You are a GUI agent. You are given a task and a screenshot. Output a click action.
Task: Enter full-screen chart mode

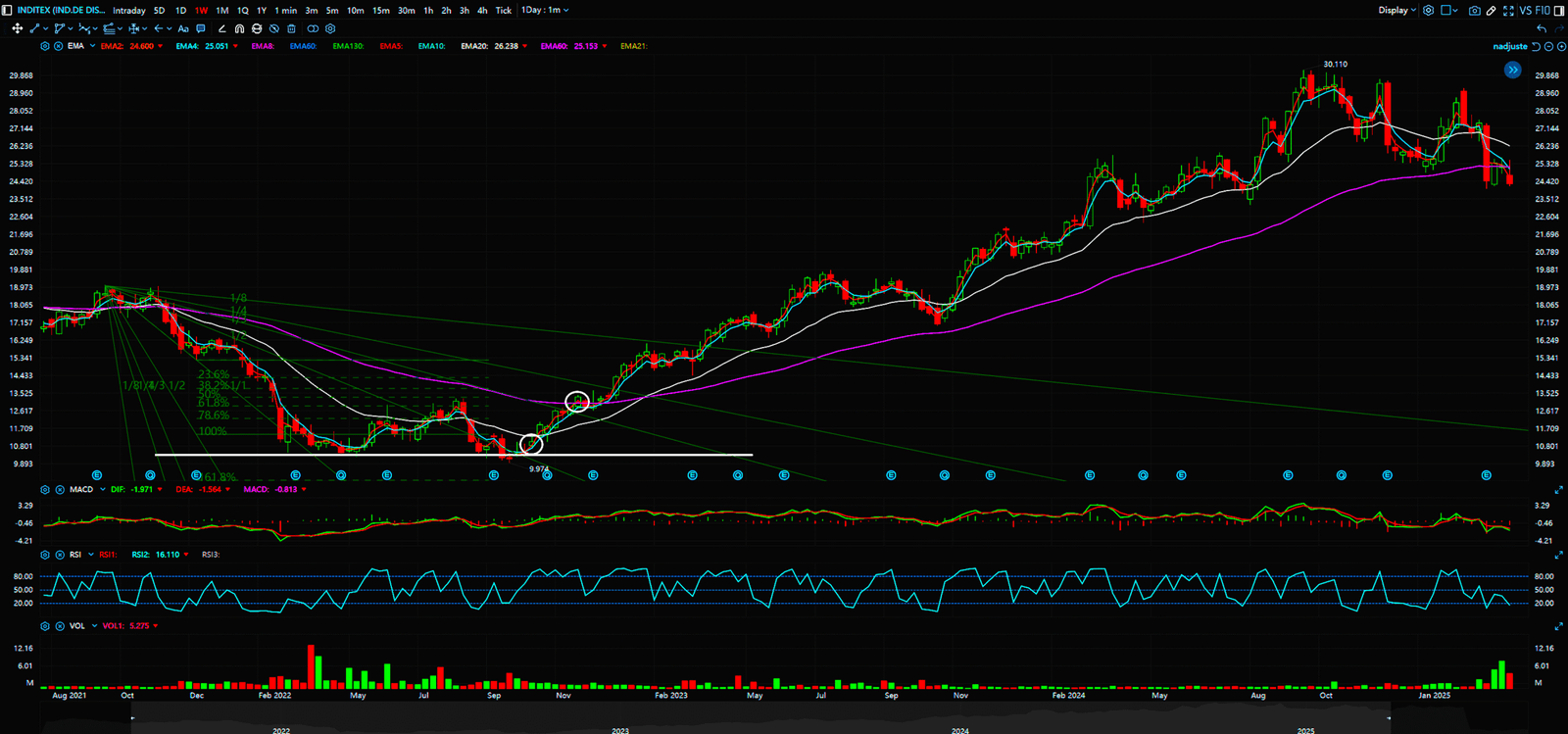click(x=1508, y=11)
